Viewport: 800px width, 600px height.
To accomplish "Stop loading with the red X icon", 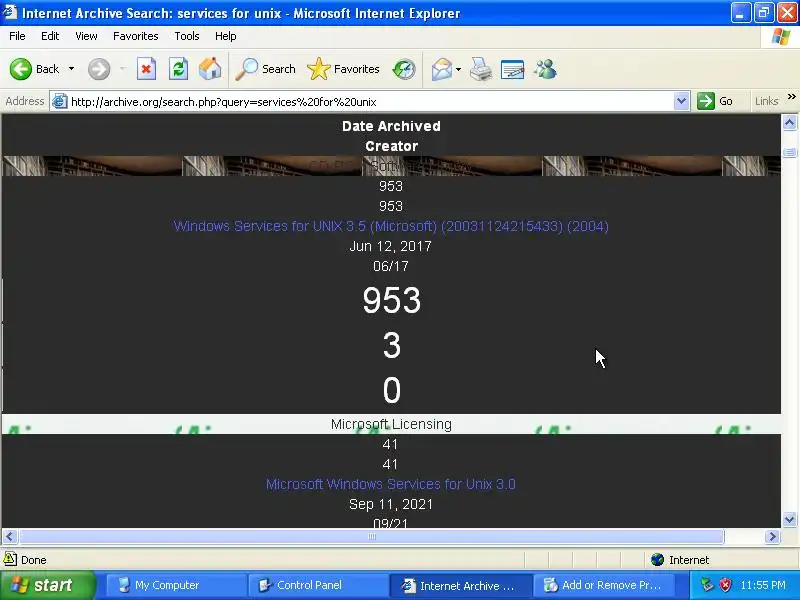I will tap(146, 69).
